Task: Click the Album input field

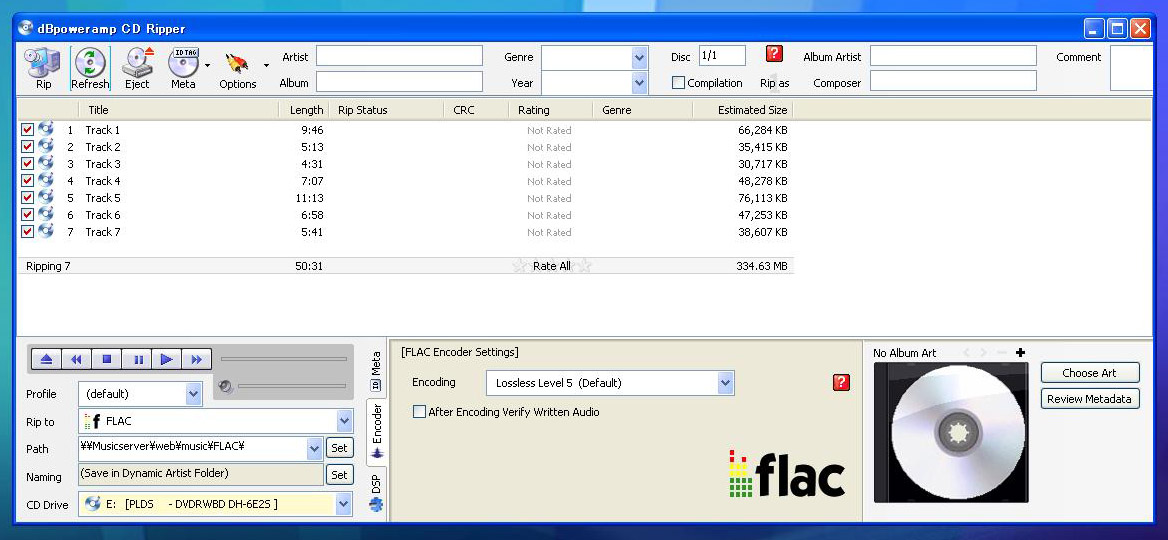Action: tap(399, 81)
